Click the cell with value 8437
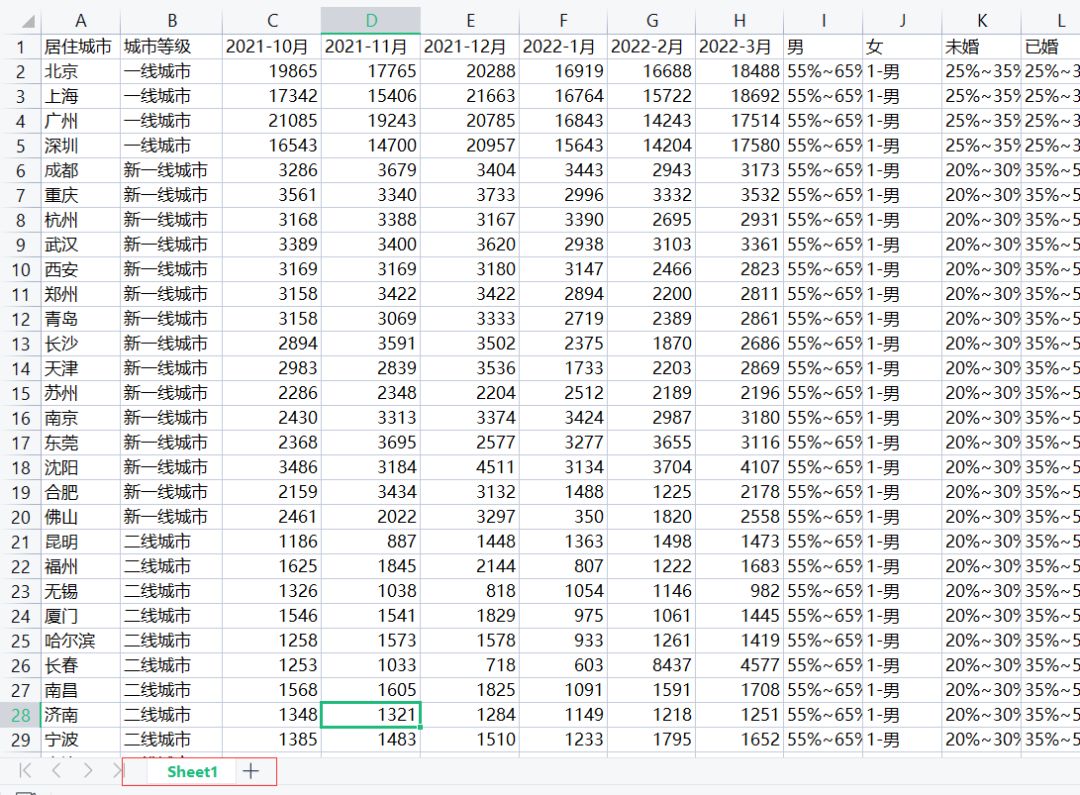Screen dimensions: 1080x795 click(652, 665)
